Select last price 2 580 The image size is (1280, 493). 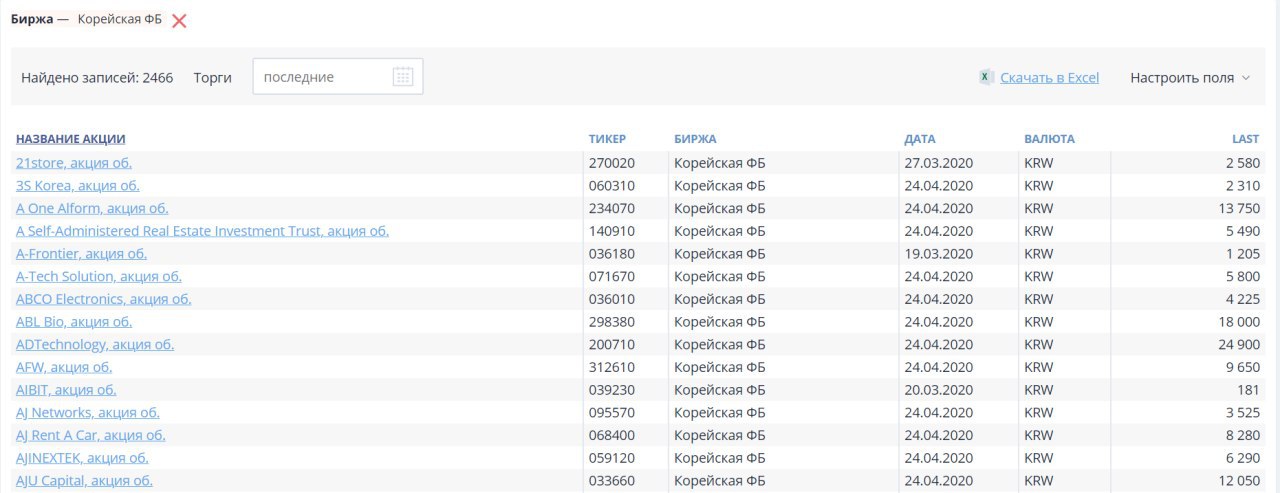[1242, 162]
